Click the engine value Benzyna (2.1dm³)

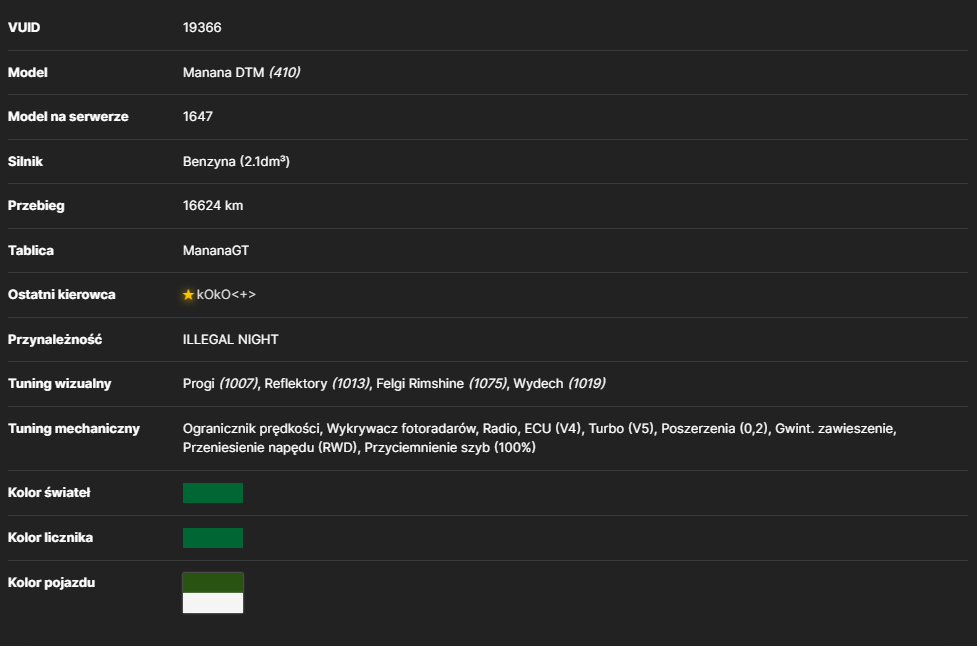(x=236, y=161)
